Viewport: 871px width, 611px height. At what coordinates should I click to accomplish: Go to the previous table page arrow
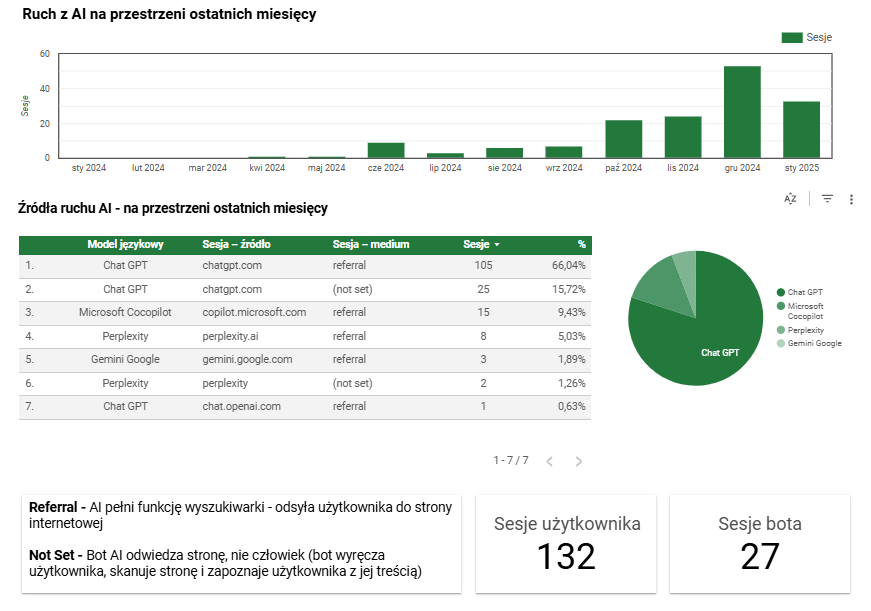click(549, 461)
